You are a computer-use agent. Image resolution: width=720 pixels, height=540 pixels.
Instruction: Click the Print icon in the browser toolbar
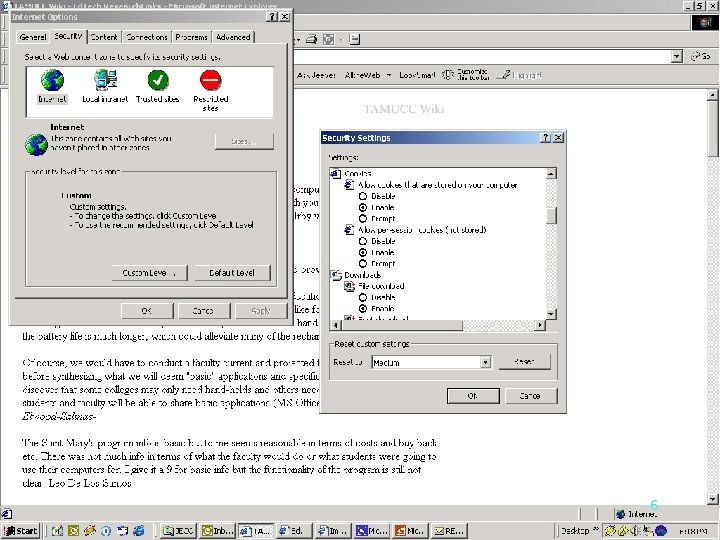click(311, 39)
